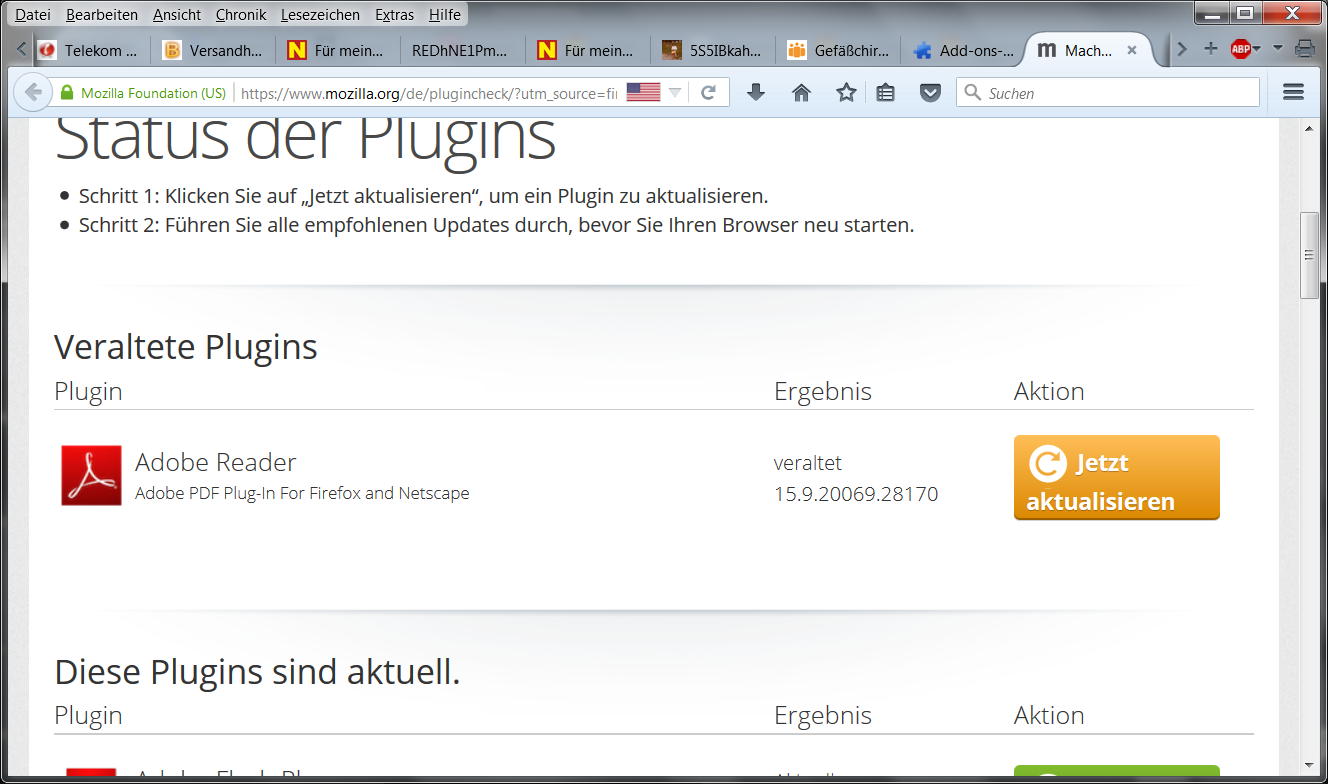Click the Adobe Reader plugin name

click(216, 462)
